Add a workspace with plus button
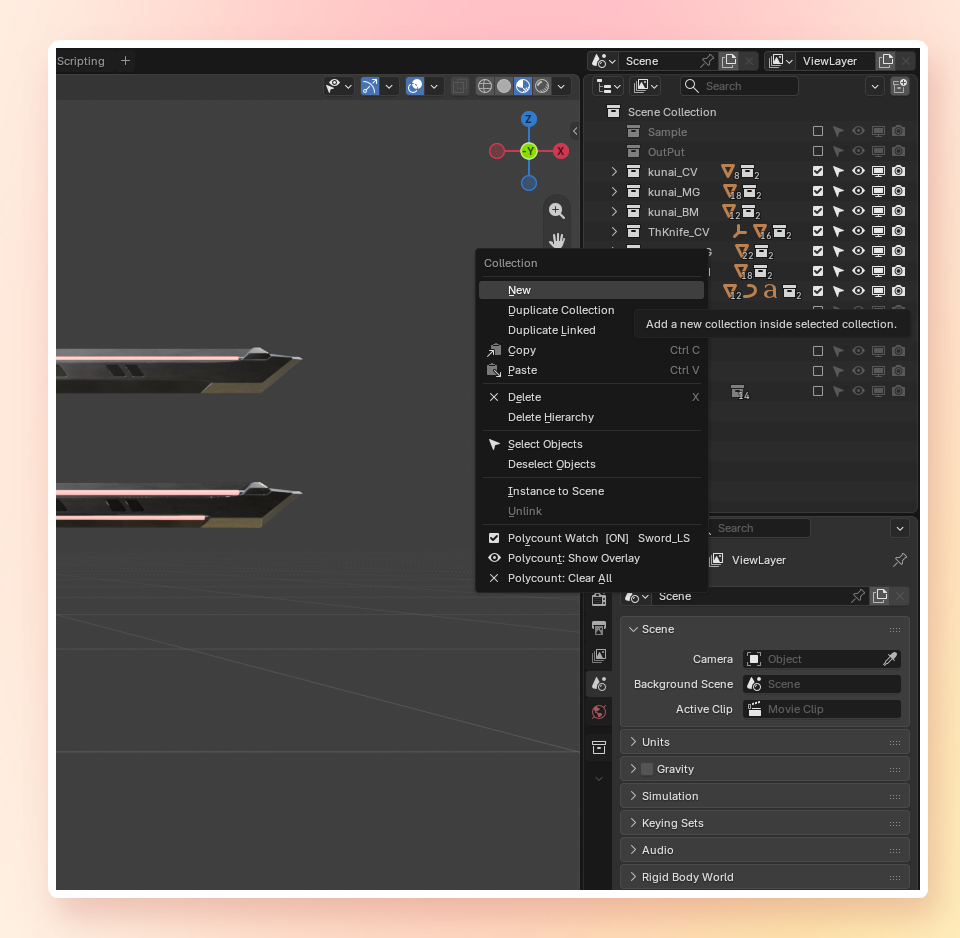This screenshot has height=938, width=960. [x=126, y=61]
